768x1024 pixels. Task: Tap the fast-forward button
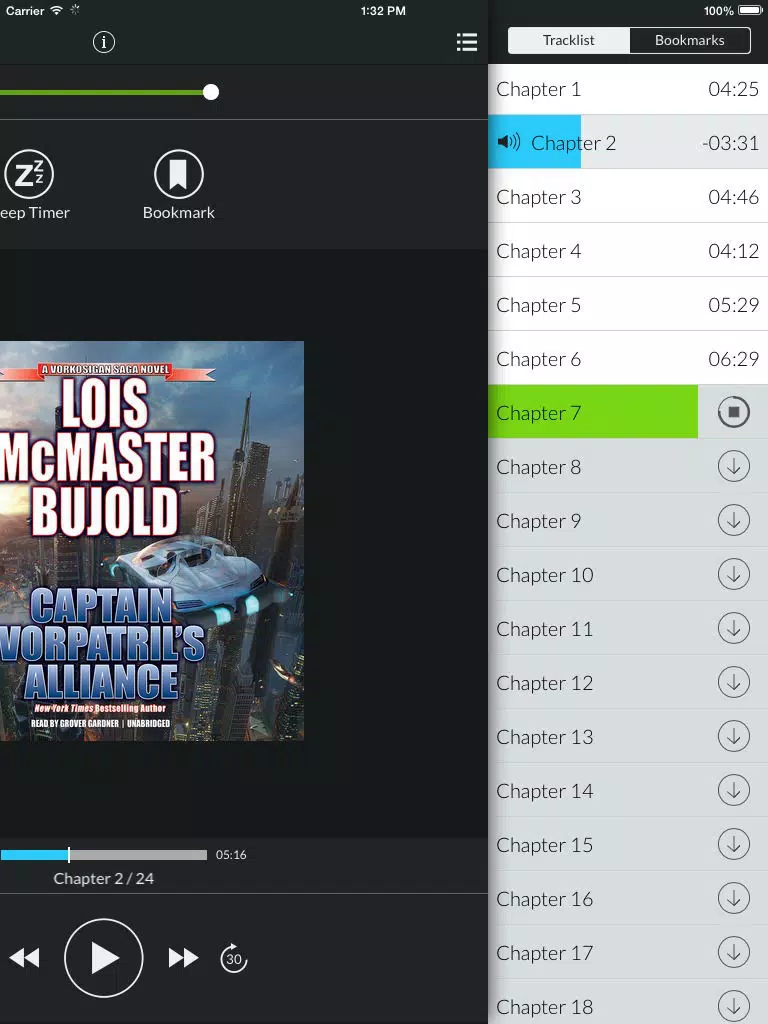(x=183, y=958)
